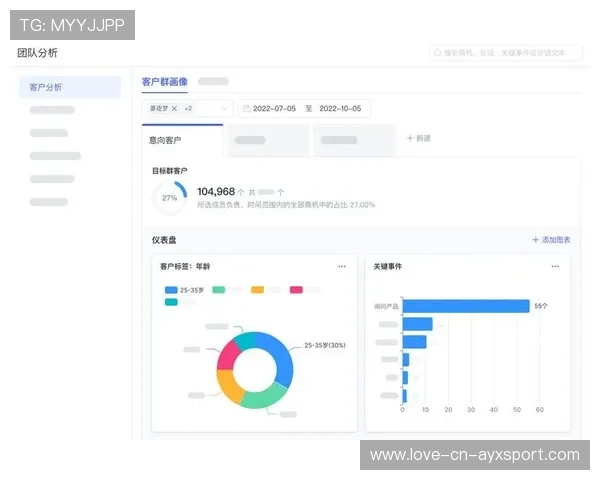Toggle the green legend swatch
Image resolution: width=600 pixels, height=480 pixels.
(218, 290)
